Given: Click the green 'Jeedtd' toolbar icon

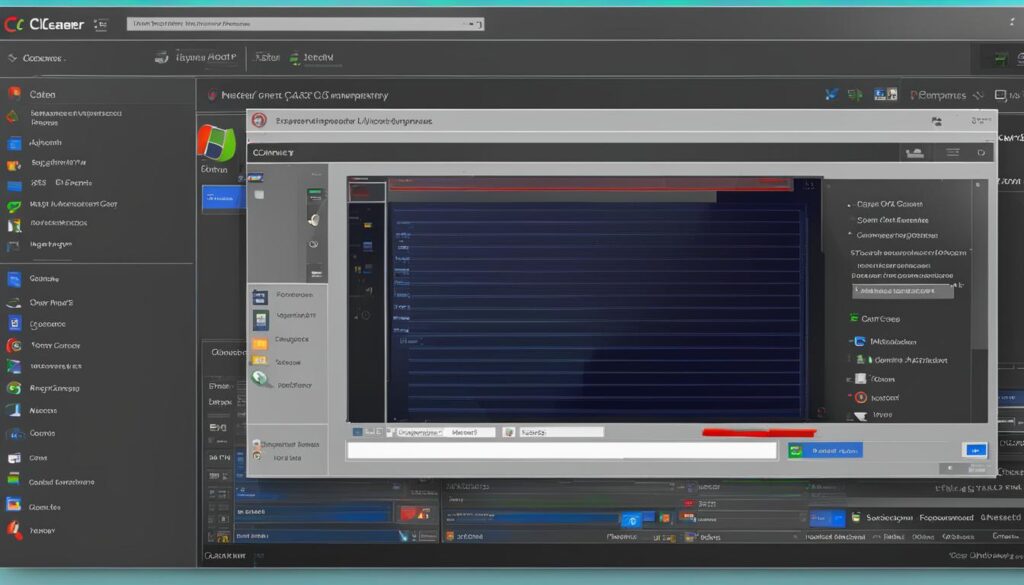Looking at the screenshot, I should [x=295, y=59].
